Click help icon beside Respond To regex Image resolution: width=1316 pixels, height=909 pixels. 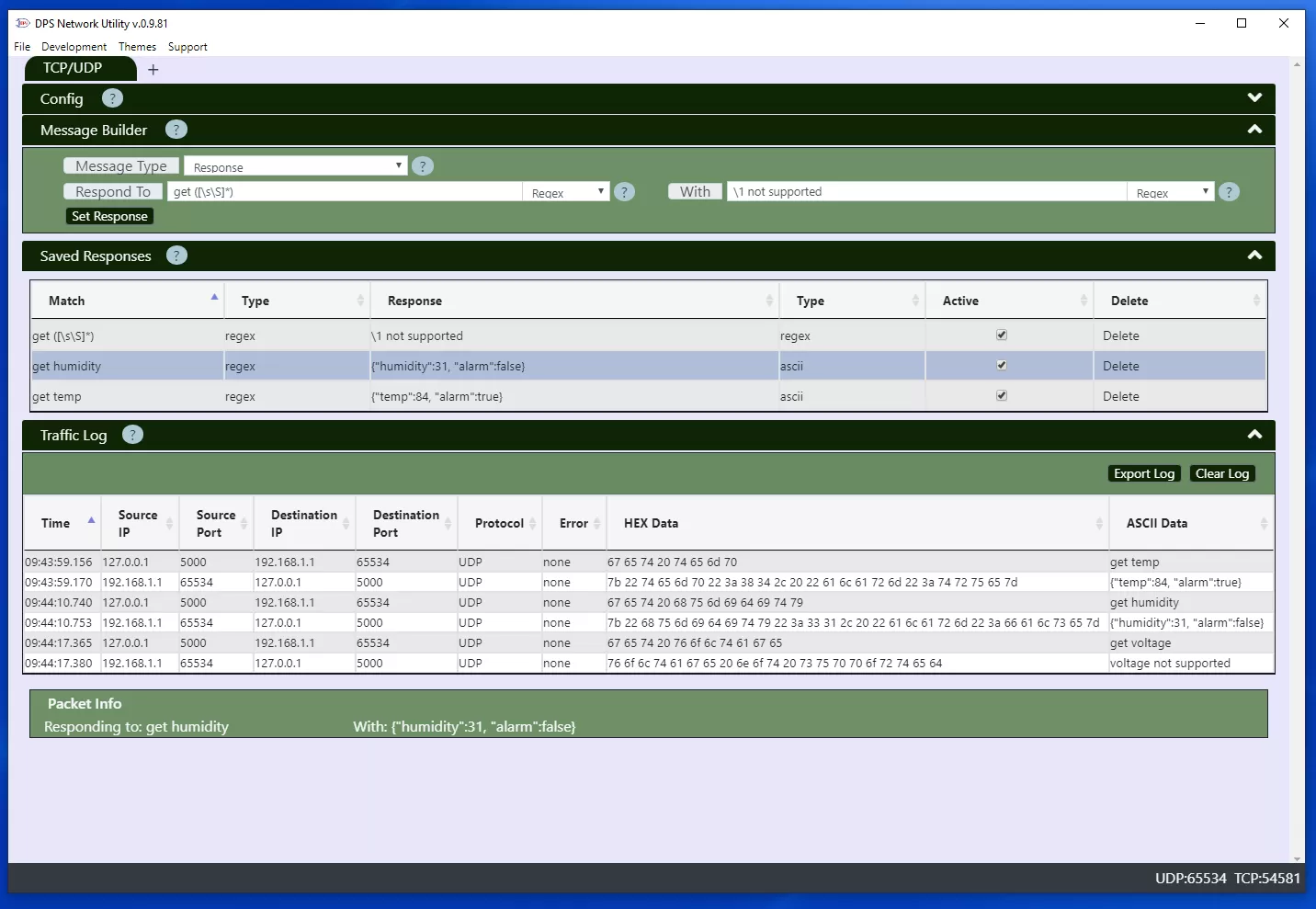click(x=624, y=192)
